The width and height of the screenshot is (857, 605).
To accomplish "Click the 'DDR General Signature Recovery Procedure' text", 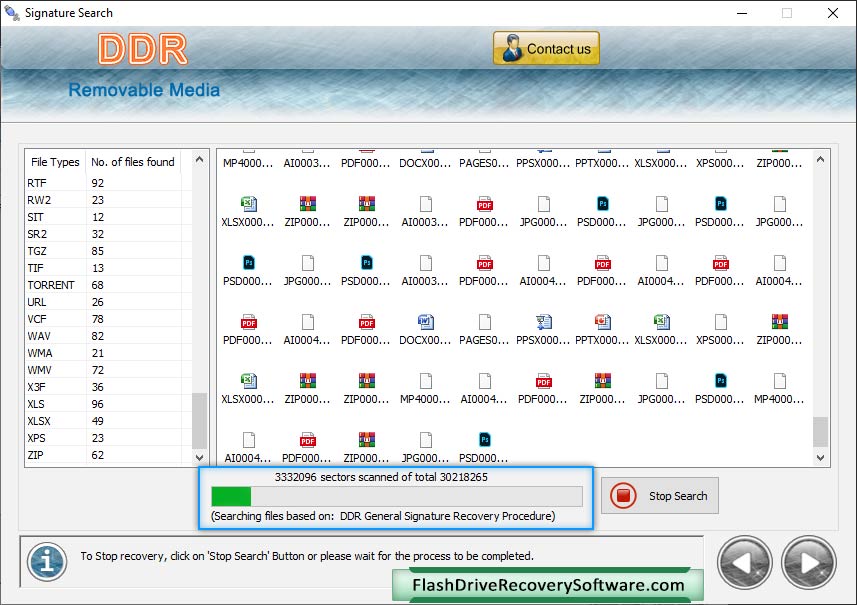I will point(447,516).
